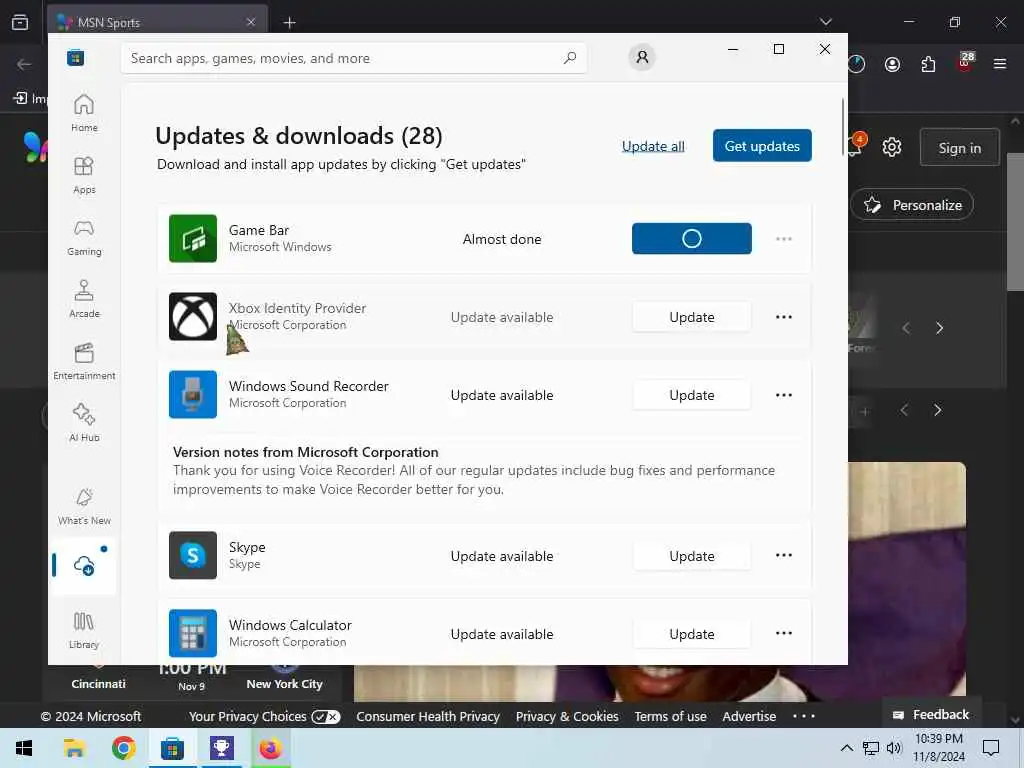The height and width of the screenshot is (768, 1024).
Task: Open Privacy & Cookies link
Action: coord(567,716)
